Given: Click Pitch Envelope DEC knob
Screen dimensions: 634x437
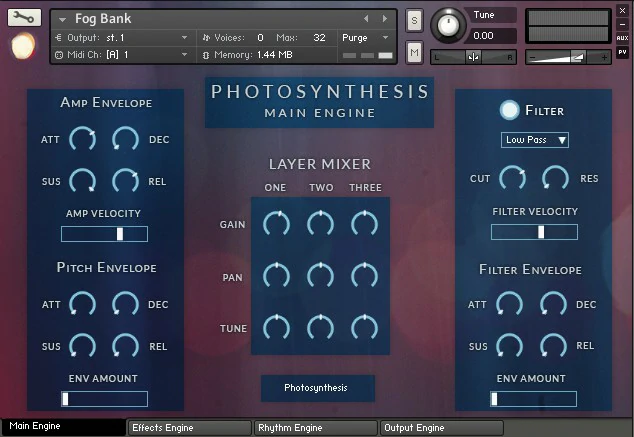Looking at the screenshot, I should pos(125,304).
